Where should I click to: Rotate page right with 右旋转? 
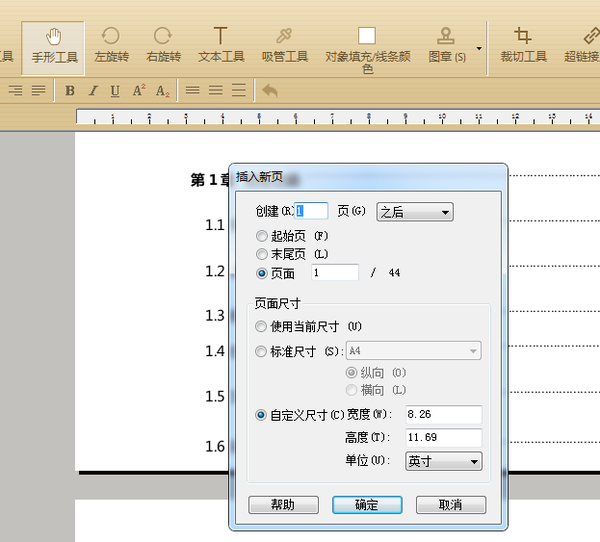point(163,46)
